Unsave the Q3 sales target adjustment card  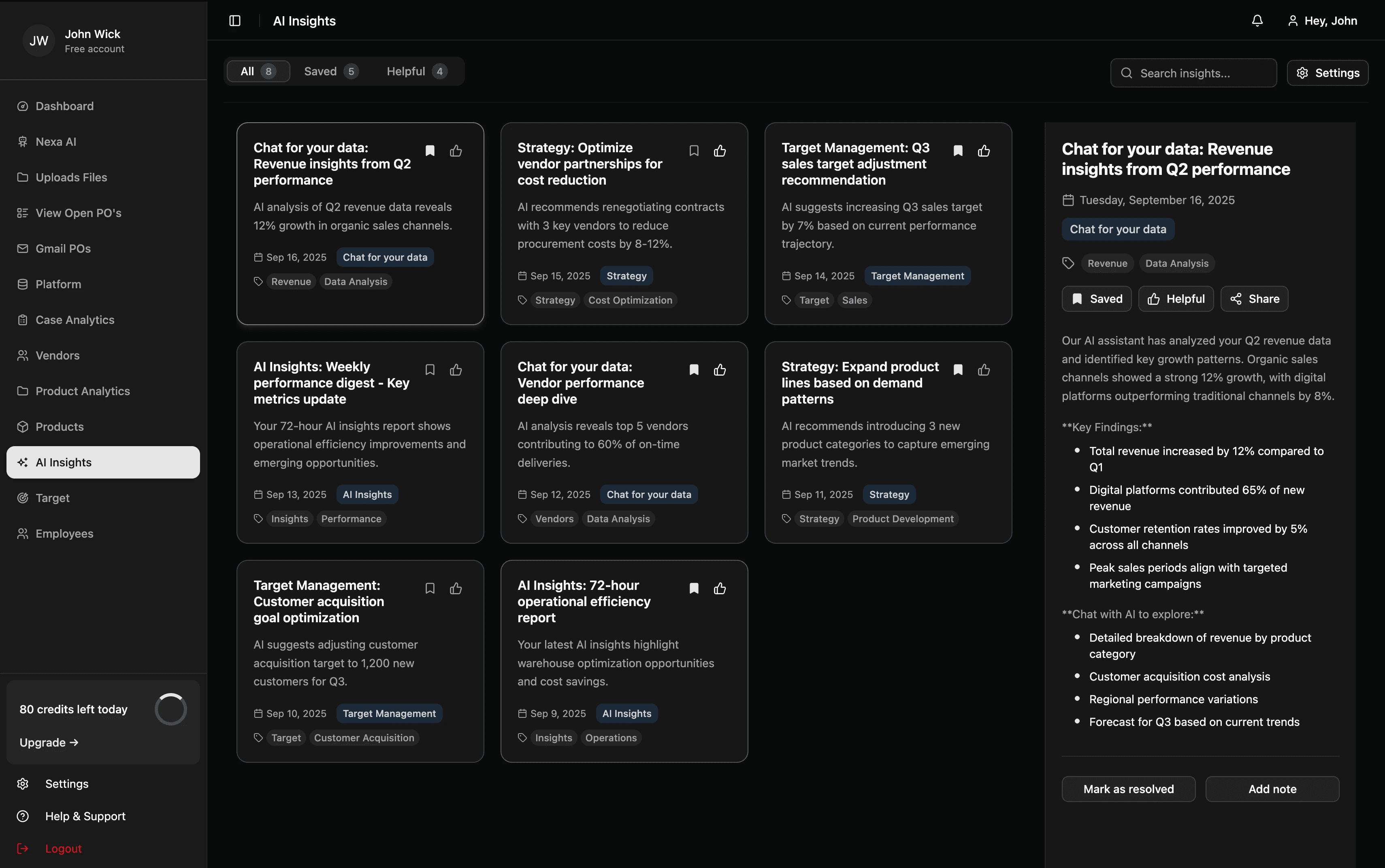point(958,151)
